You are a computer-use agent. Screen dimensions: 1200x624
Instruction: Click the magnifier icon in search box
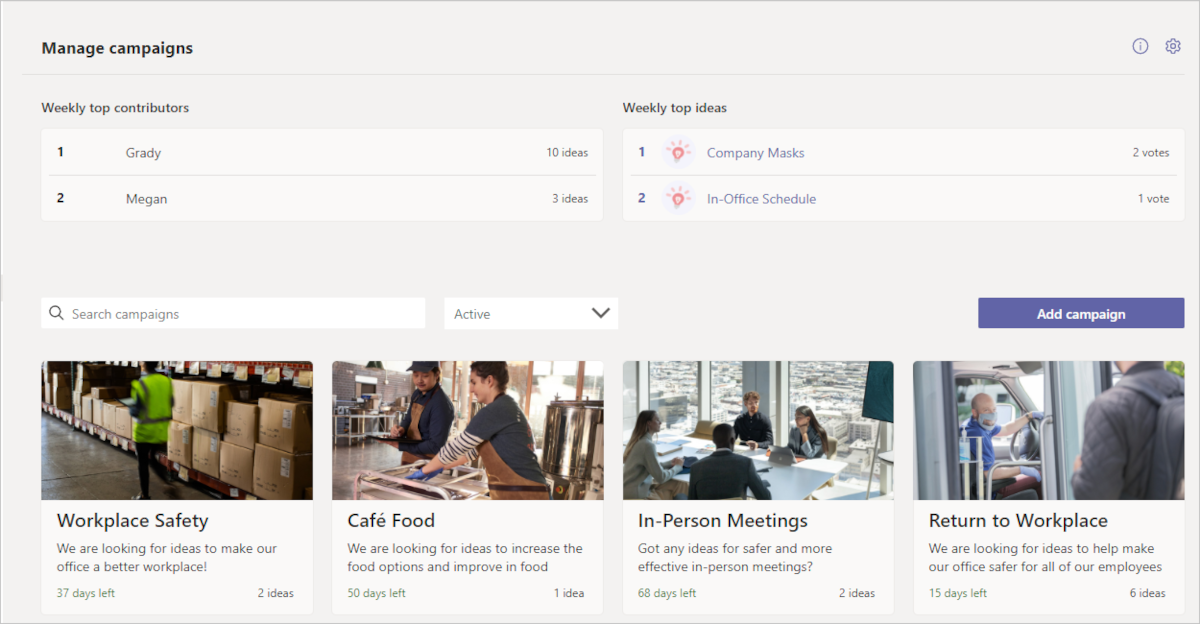click(56, 313)
